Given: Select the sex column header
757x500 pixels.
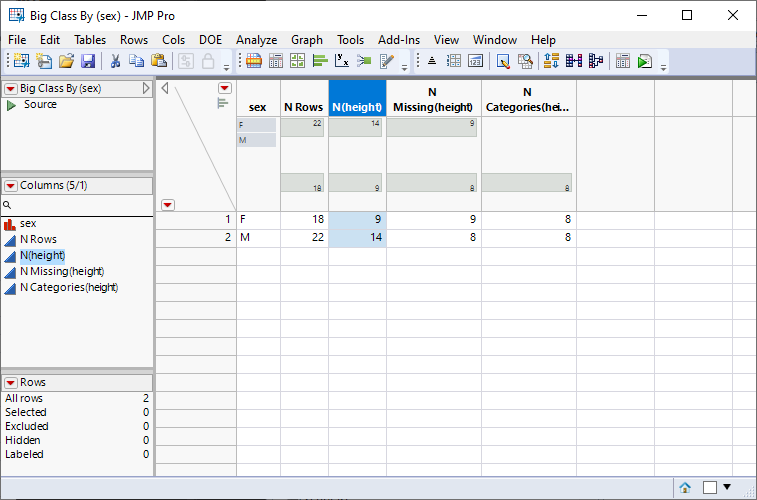Looking at the screenshot, I should [258, 98].
